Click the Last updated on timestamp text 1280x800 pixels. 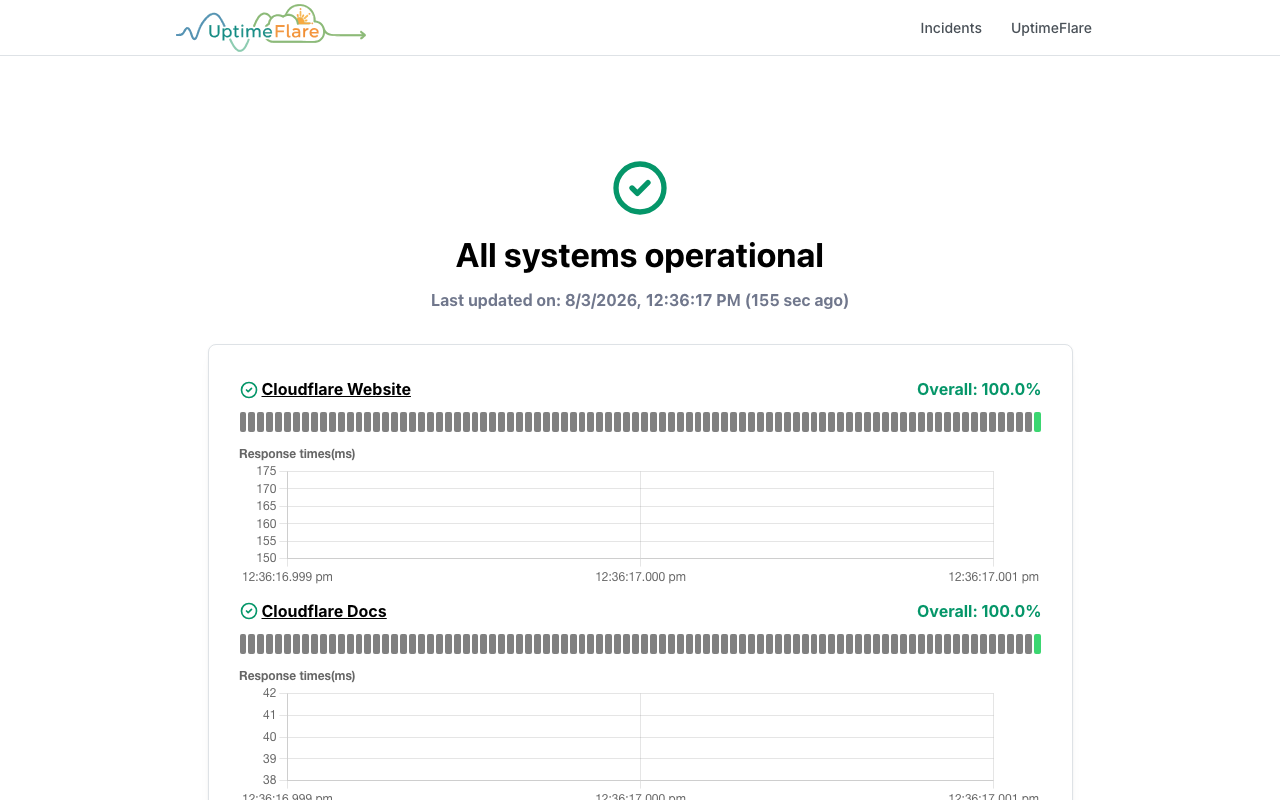(640, 300)
